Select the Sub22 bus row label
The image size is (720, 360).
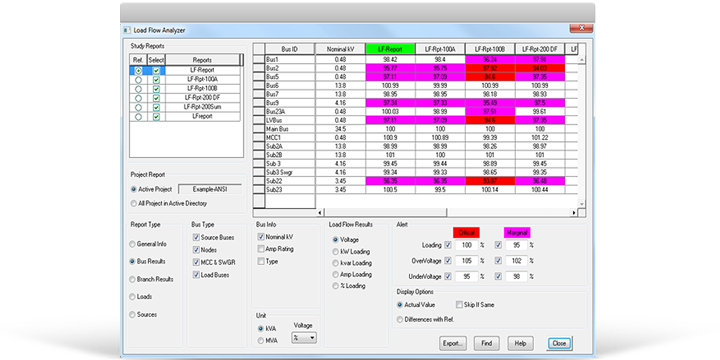pyautogui.click(x=290, y=181)
